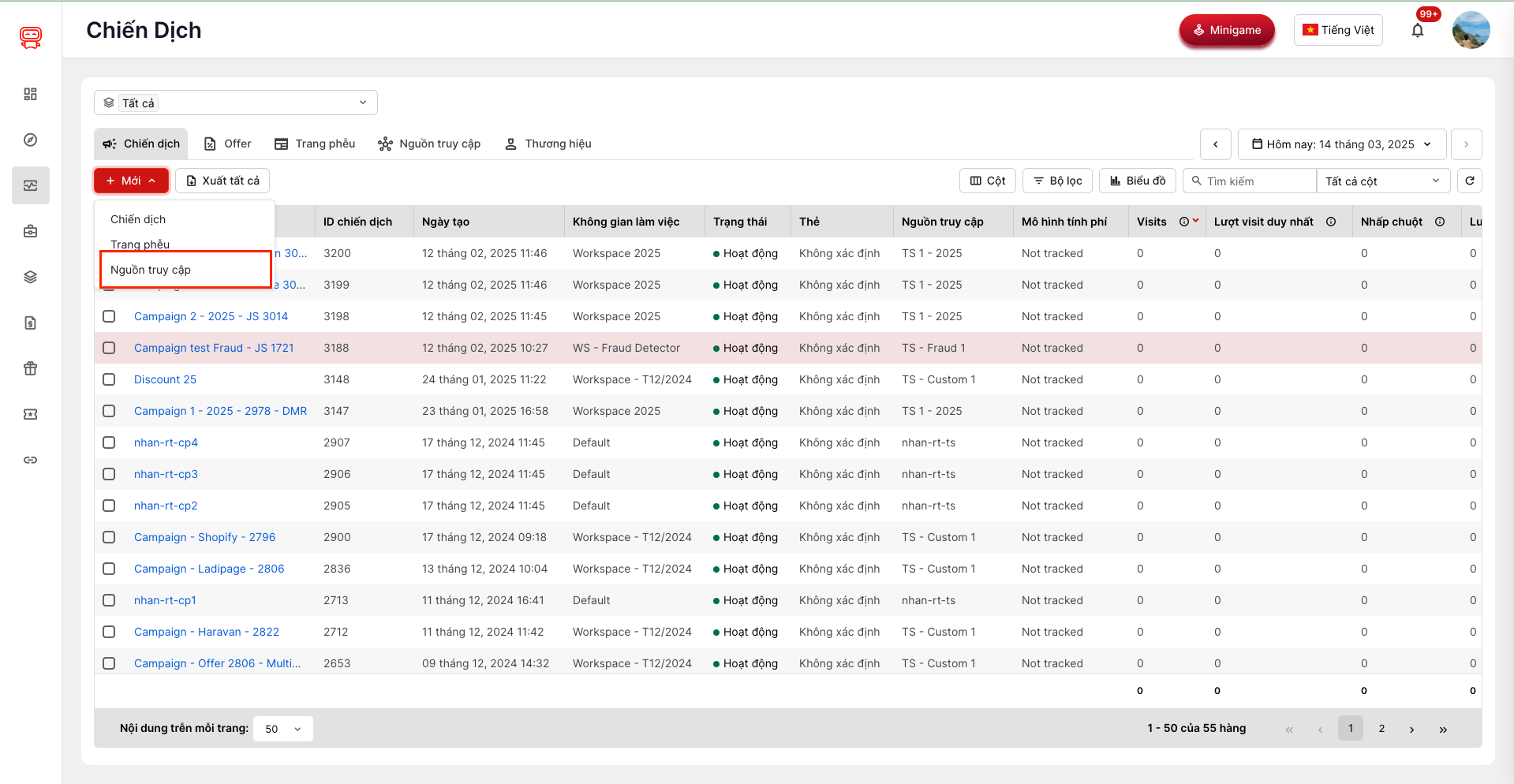The width and height of the screenshot is (1514, 784).
Task: Click the link chain icon in sidebar
Action: click(x=31, y=460)
